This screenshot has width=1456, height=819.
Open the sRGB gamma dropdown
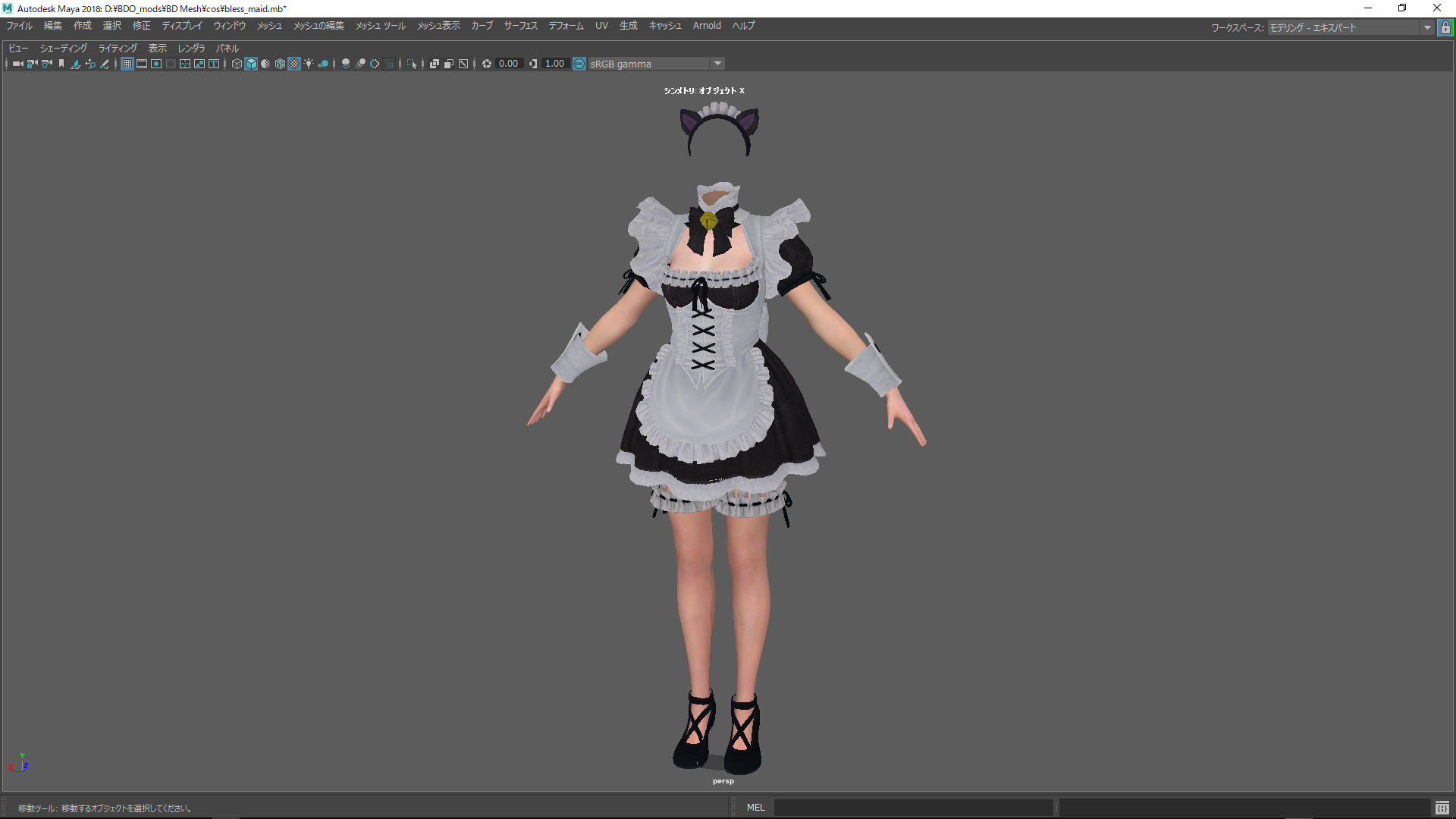pos(717,64)
